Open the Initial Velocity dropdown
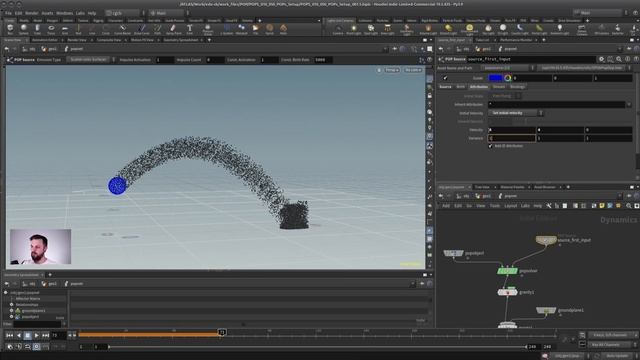The width and height of the screenshot is (640, 360). point(516,113)
